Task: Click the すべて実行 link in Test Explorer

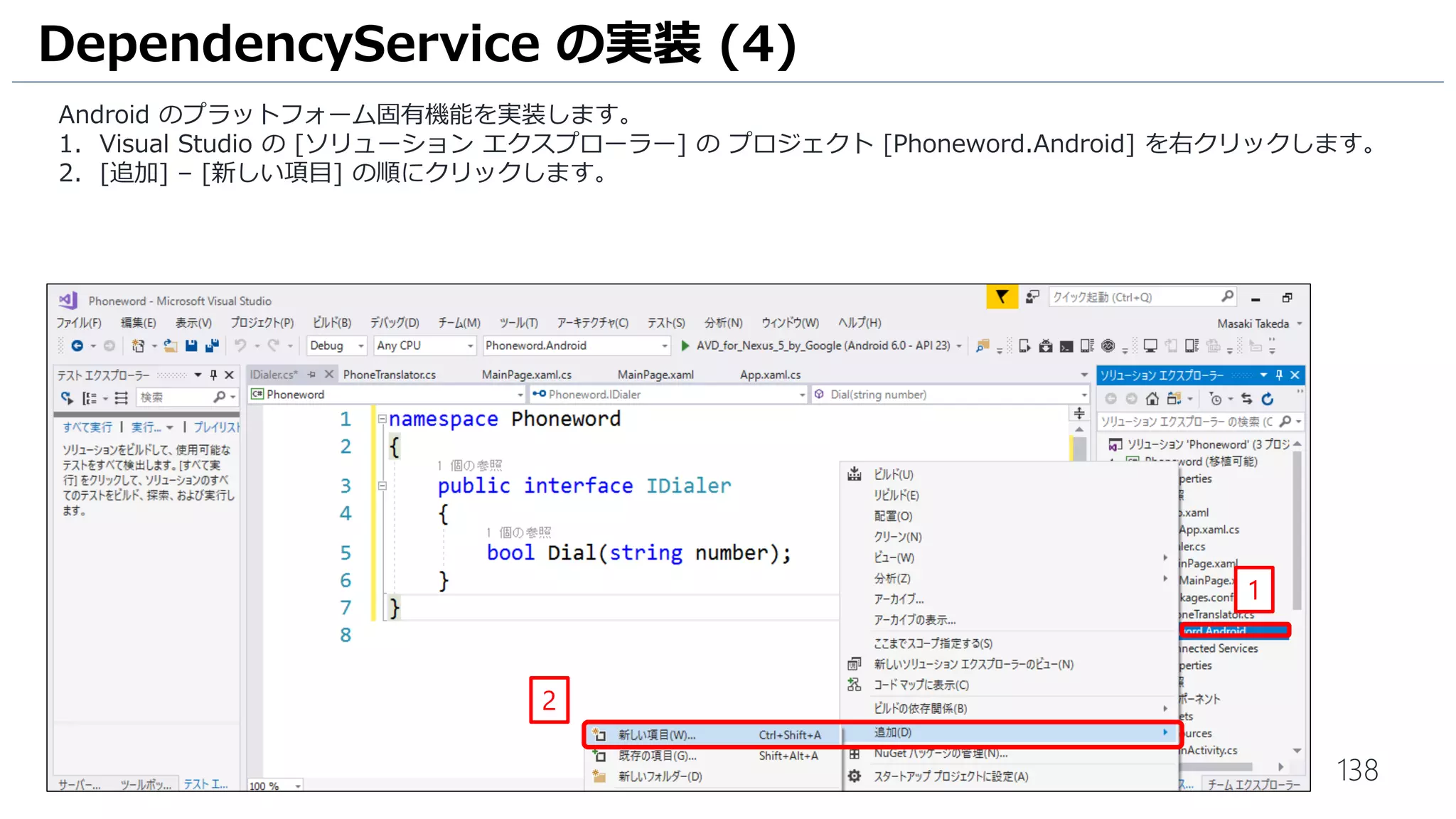Action: pyautogui.click(x=87, y=427)
